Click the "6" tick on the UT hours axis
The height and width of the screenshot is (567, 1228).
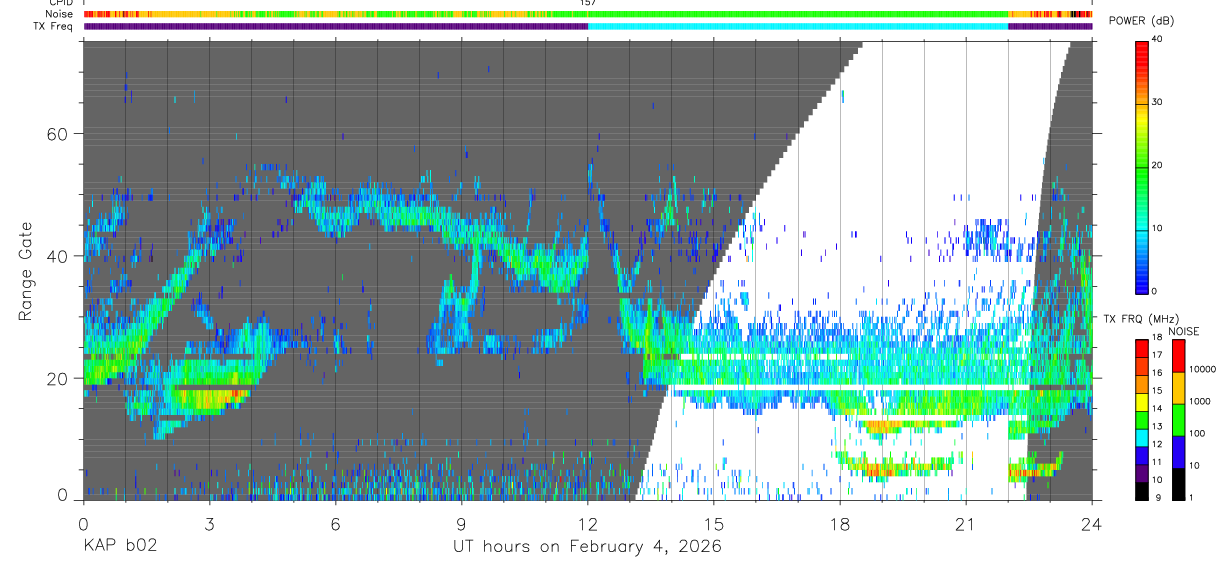(x=335, y=524)
